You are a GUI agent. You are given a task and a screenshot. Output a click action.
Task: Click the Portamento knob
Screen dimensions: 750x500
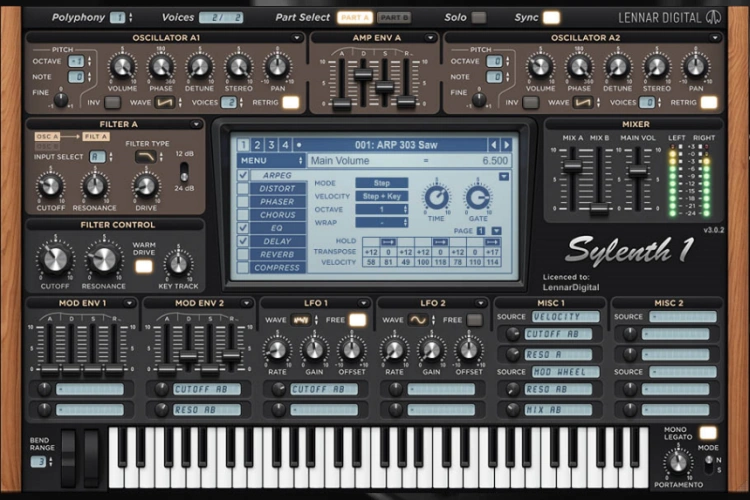pyautogui.click(x=678, y=462)
